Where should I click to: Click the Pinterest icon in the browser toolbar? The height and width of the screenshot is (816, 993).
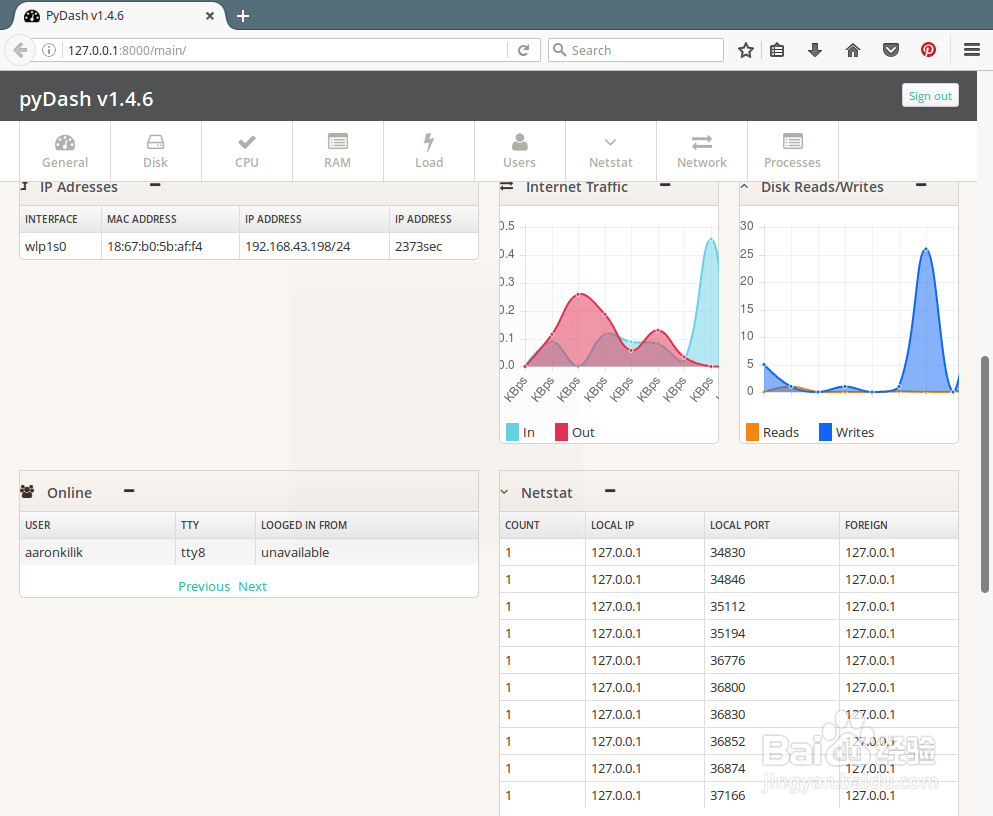[x=928, y=49]
